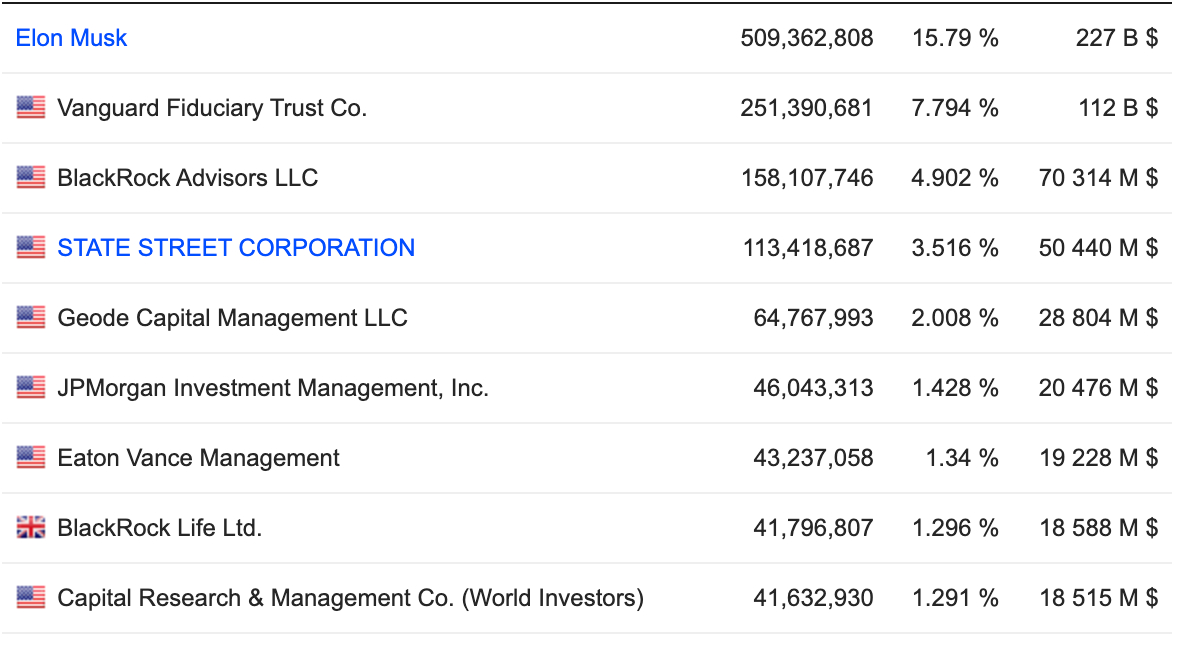Click the BlackRock Life Ltd. name
1188x648 pixels.
tap(159, 528)
